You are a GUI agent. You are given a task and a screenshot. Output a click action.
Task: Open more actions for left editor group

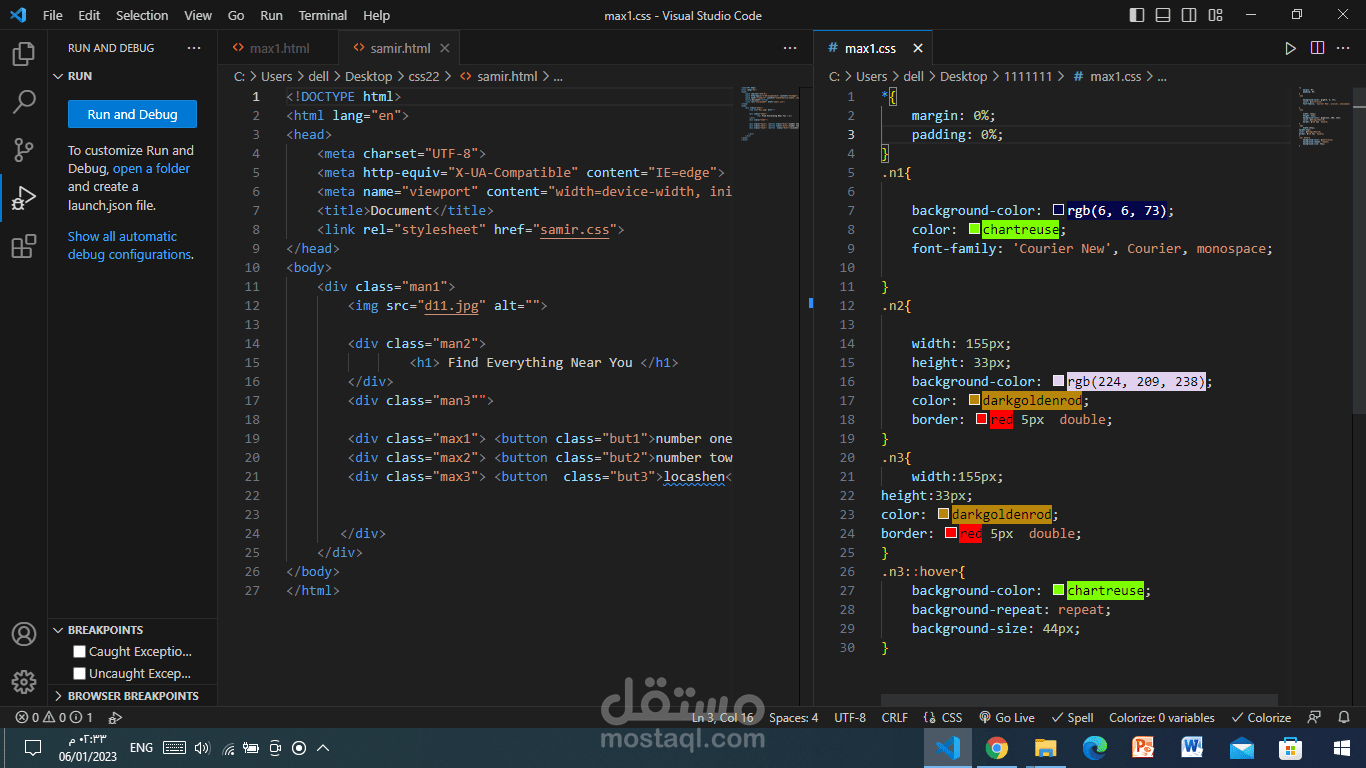pos(790,48)
